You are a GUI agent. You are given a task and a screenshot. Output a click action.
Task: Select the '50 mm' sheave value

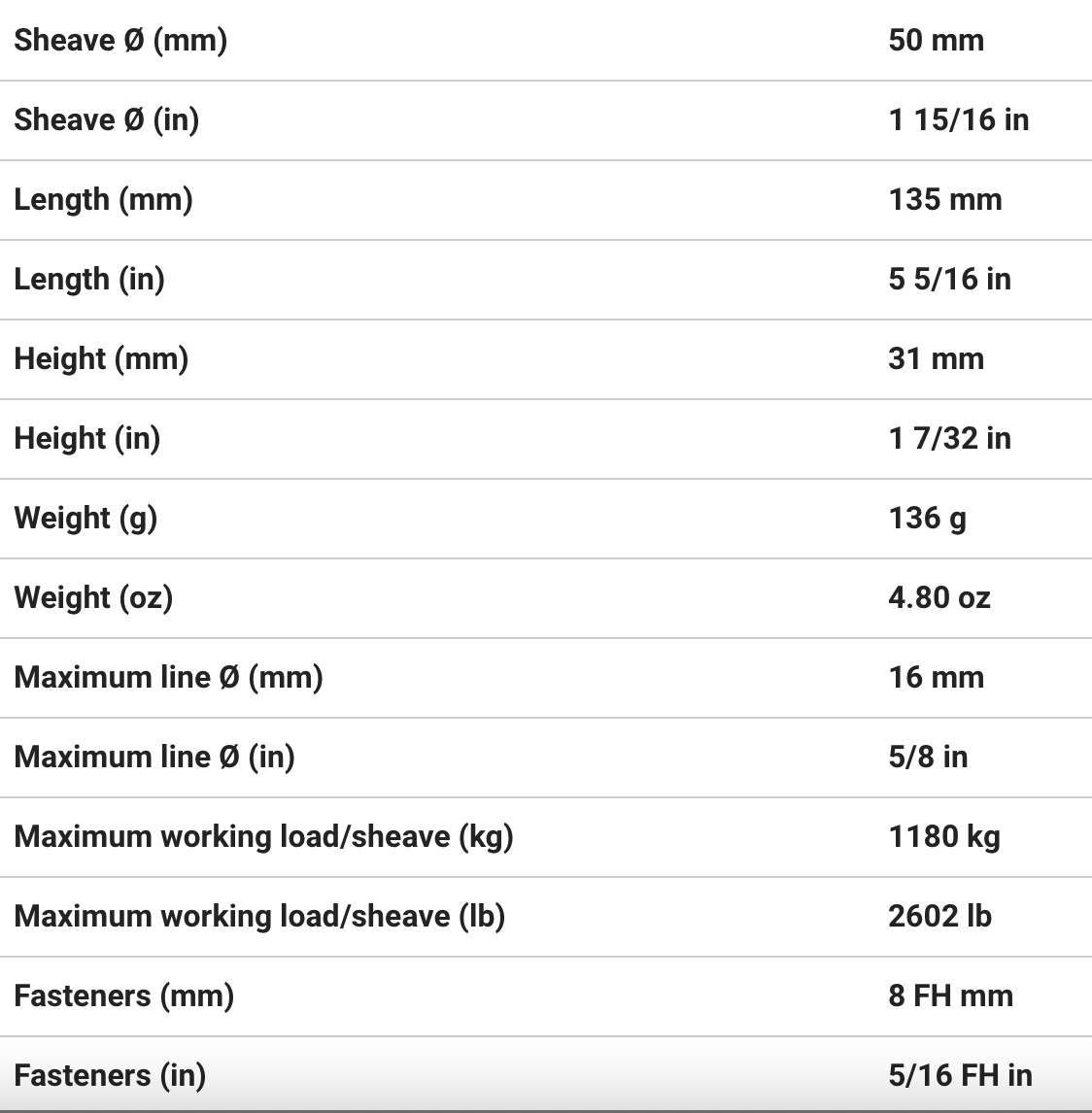pyautogui.click(x=936, y=41)
